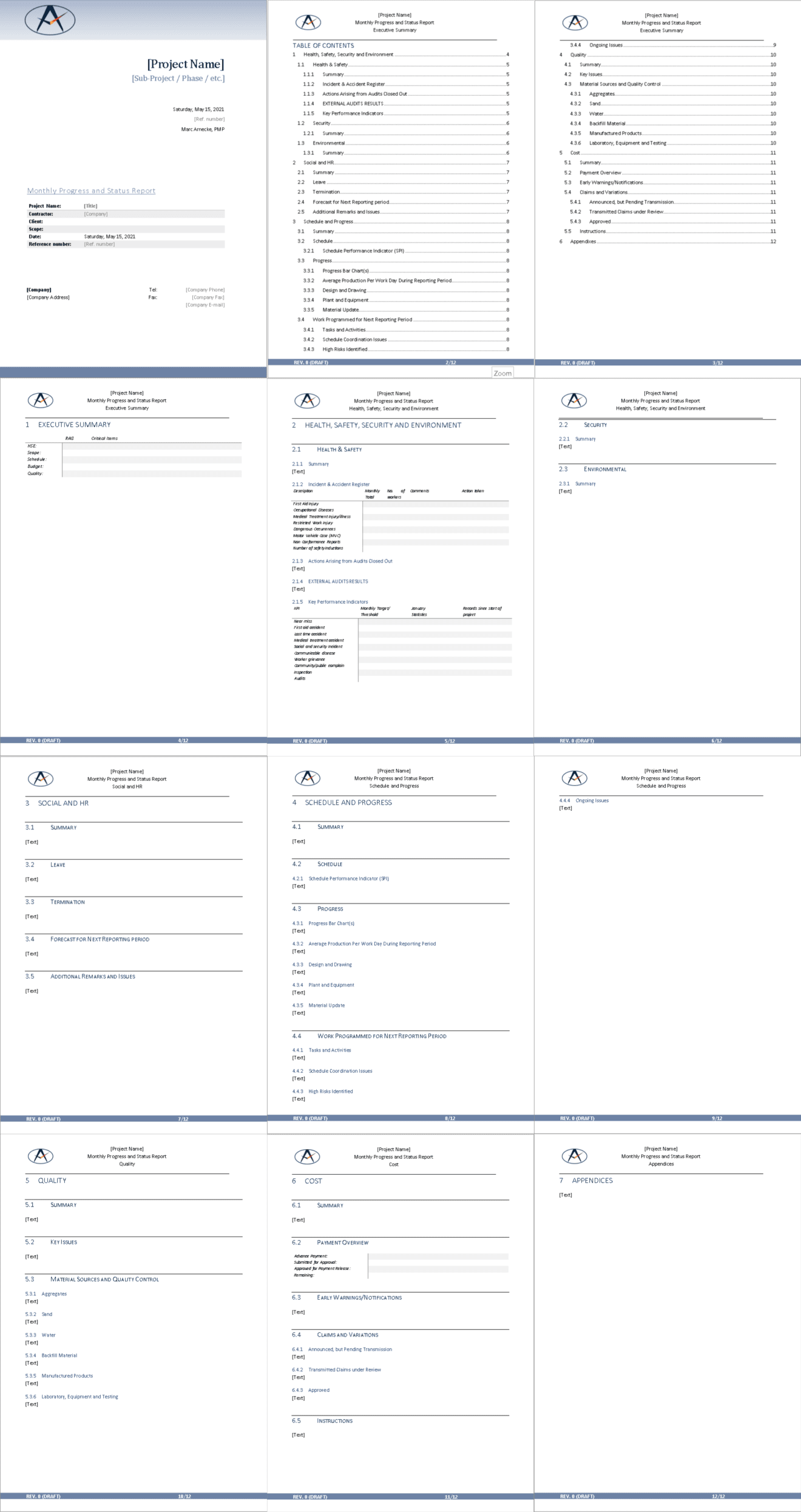This screenshot has width=801, height=1512.
Task: Click the 7 APPENDICES heading
Action: click(586, 1180)
